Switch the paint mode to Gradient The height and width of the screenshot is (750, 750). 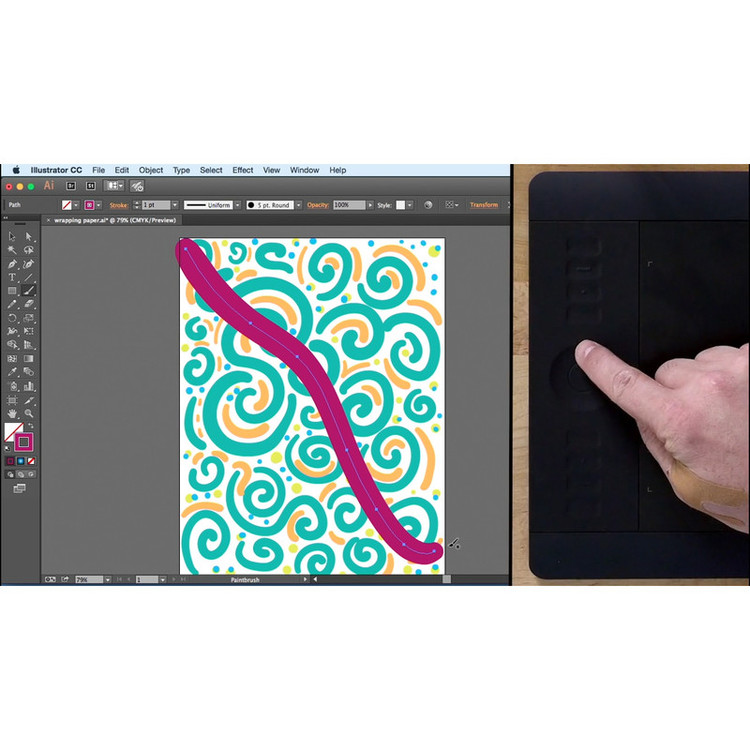[x=21, y=460]
